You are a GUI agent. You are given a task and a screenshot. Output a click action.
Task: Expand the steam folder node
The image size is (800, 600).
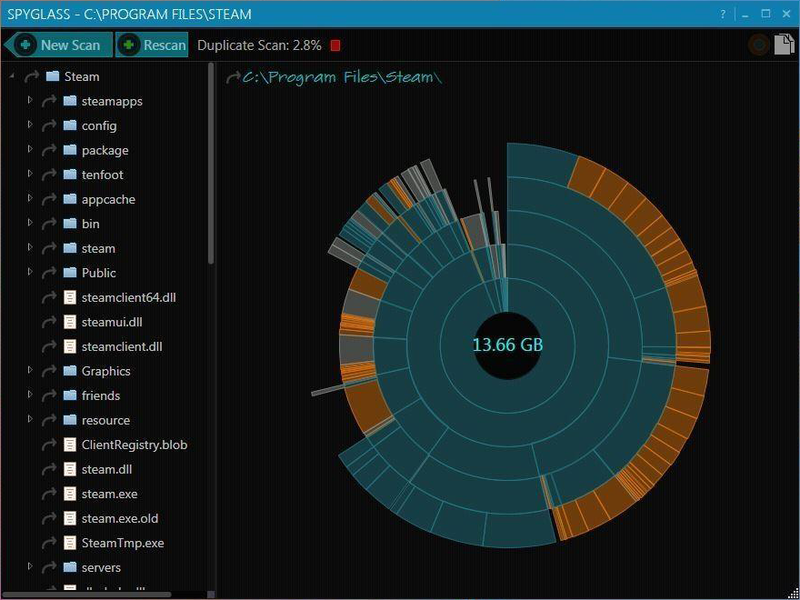(30, 247)
